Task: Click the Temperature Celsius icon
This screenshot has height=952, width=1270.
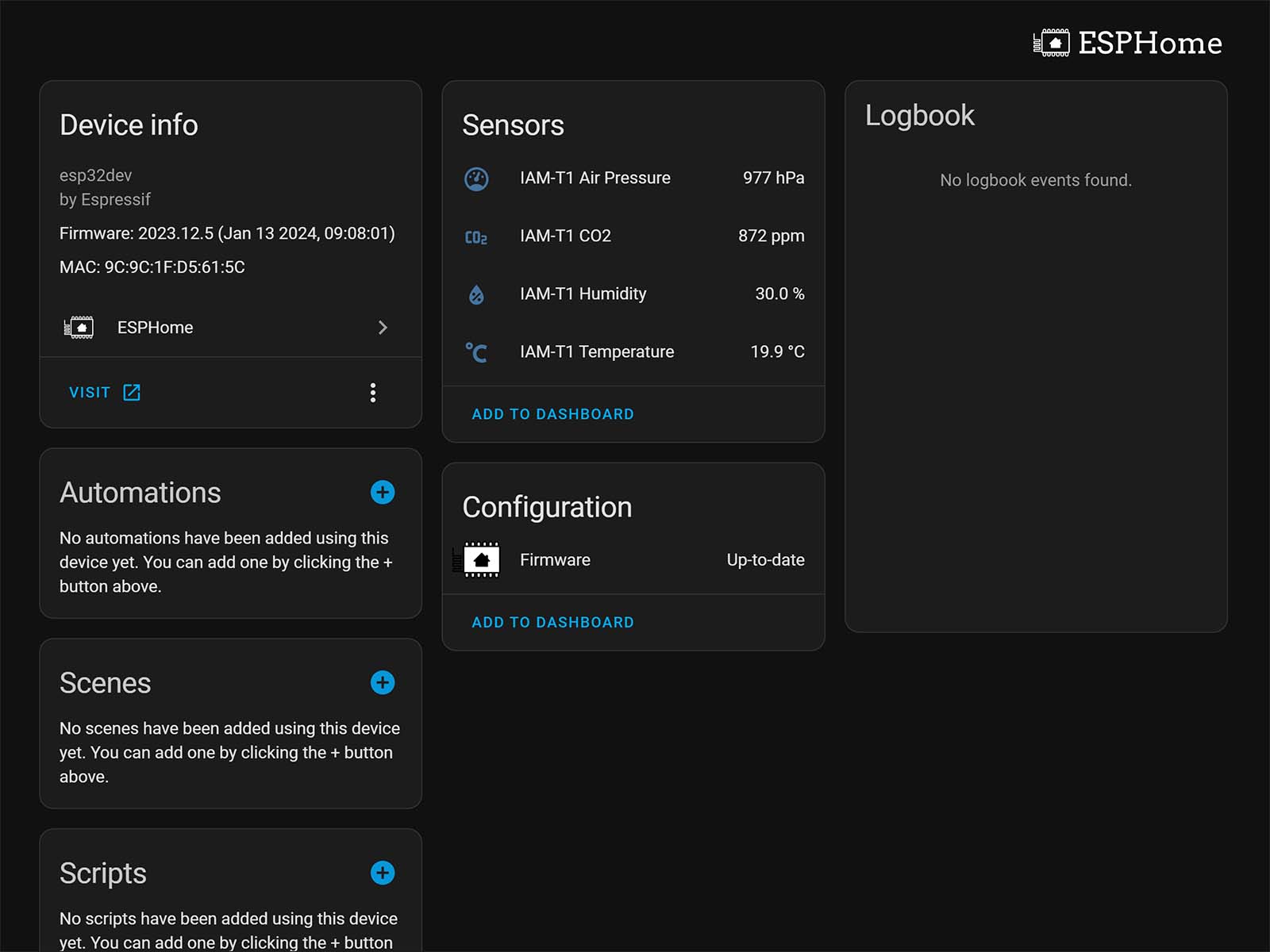Action: 476,352
